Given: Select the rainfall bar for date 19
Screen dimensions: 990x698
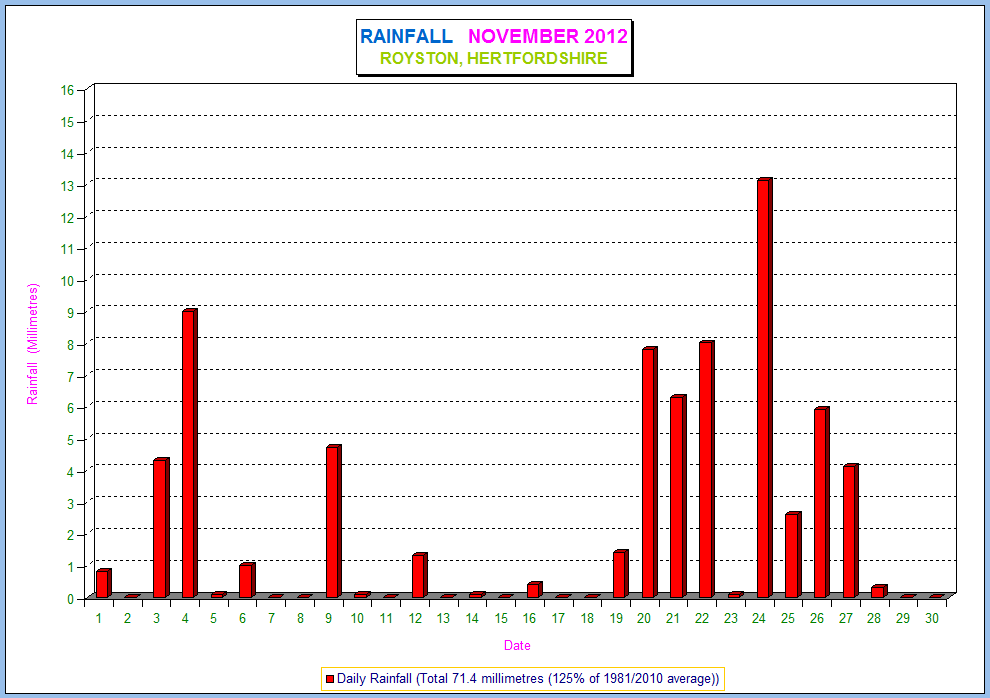Looking at the screenshot, I should point(621,574).
